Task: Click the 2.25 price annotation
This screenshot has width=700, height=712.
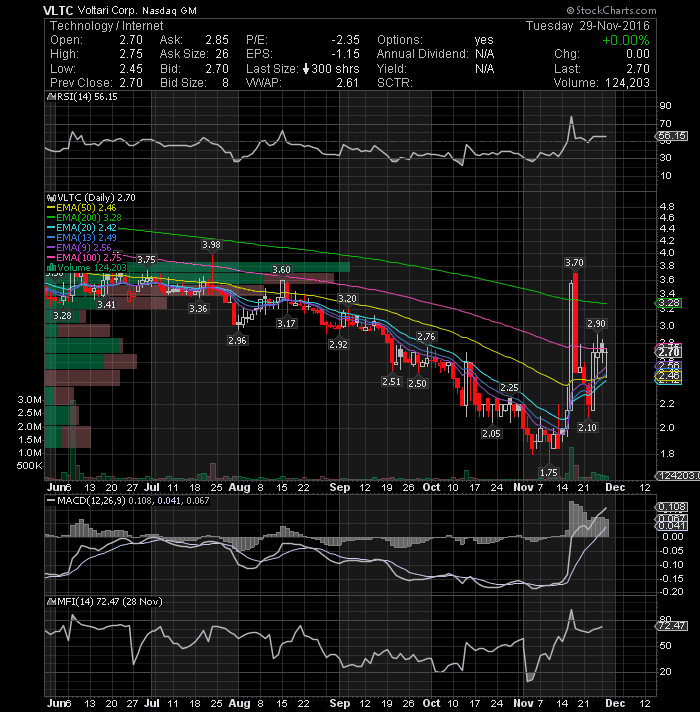Action: 509,388
